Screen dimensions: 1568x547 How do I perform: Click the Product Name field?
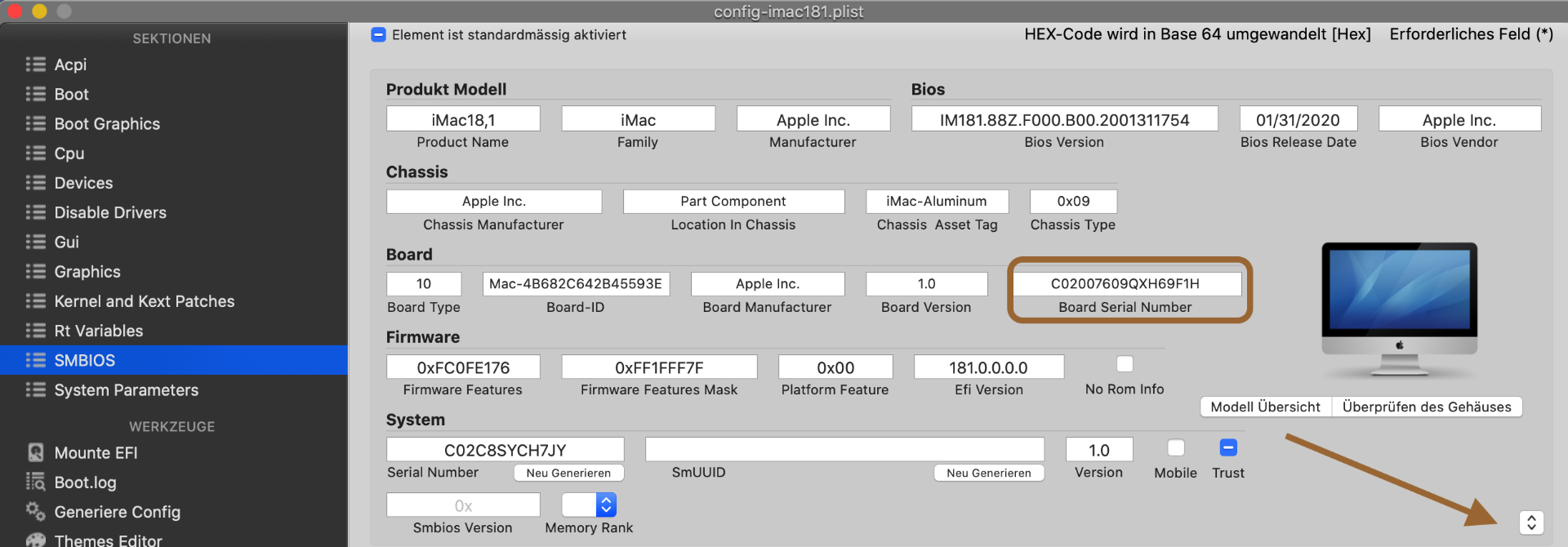463,119
